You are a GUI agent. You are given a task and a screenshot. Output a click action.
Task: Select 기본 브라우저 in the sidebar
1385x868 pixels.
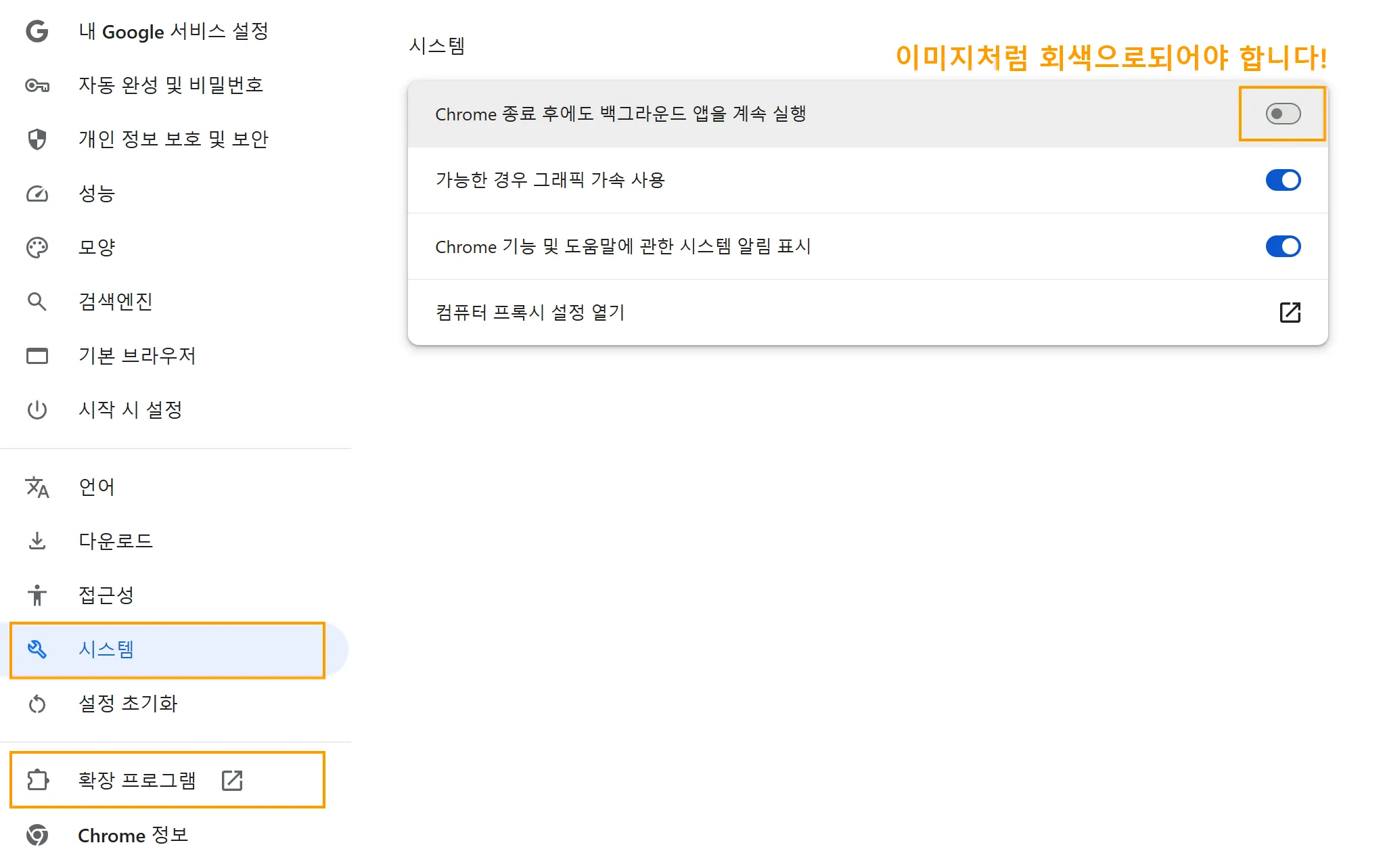click(x=137, y=356)
